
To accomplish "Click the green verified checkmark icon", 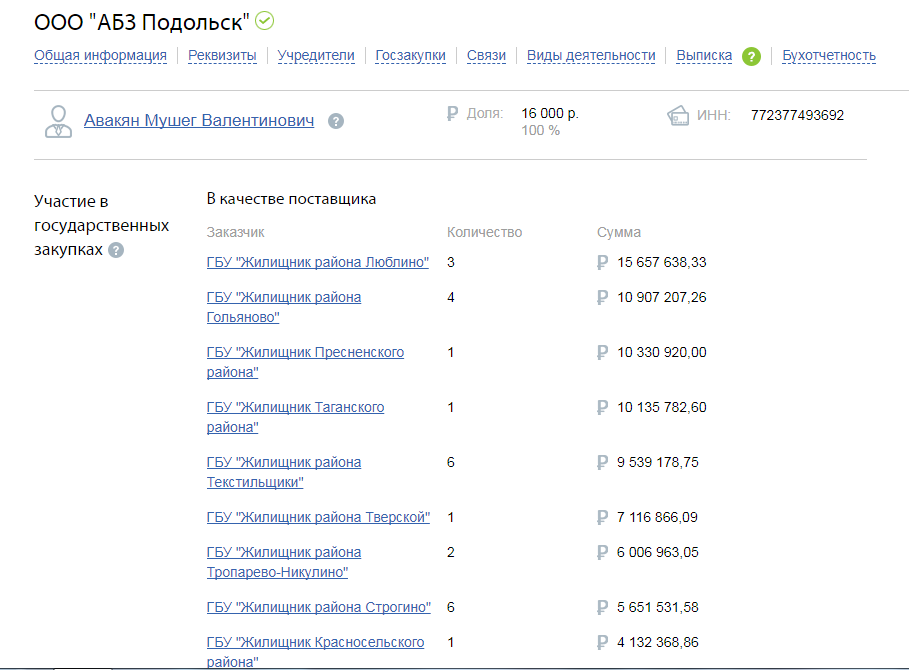I will point(264,21).
